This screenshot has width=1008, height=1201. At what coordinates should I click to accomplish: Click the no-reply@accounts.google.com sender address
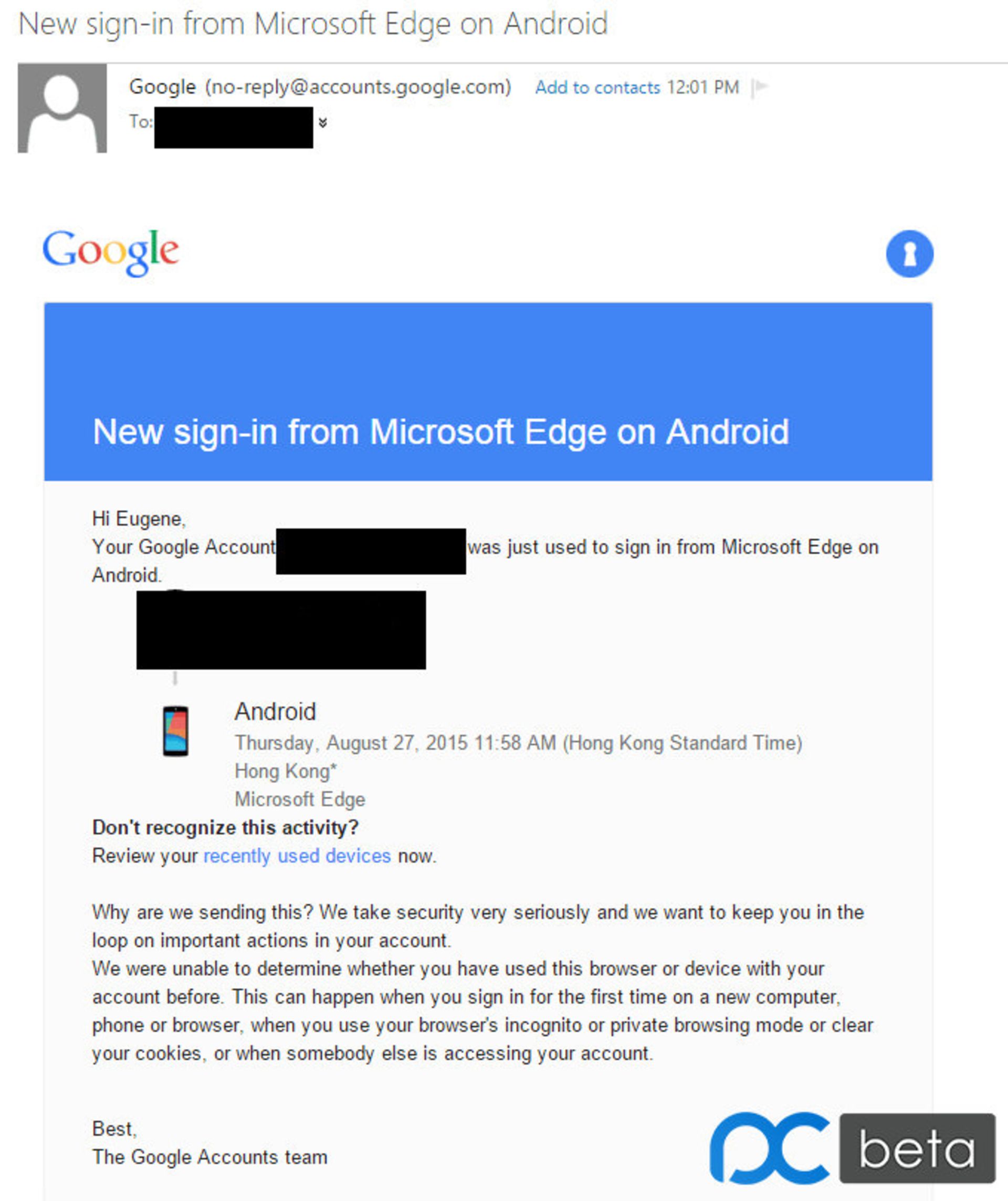pos(358,87)
